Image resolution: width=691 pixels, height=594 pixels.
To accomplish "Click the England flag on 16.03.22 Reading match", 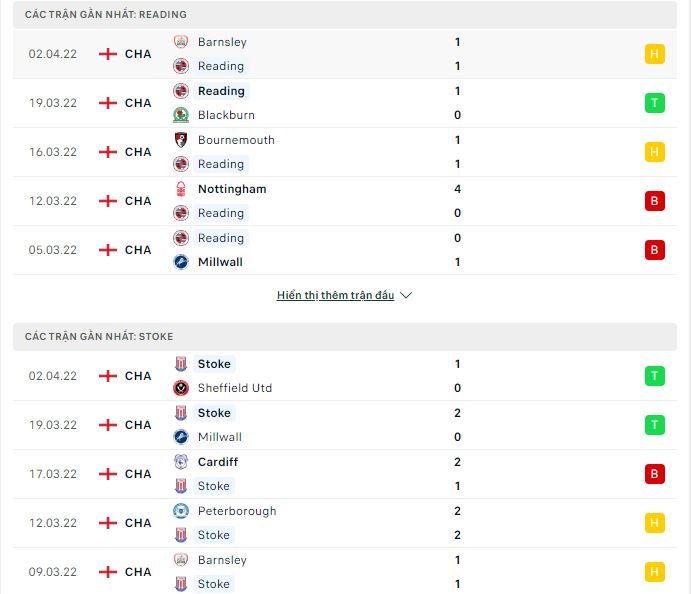I will tap(108, 152).
